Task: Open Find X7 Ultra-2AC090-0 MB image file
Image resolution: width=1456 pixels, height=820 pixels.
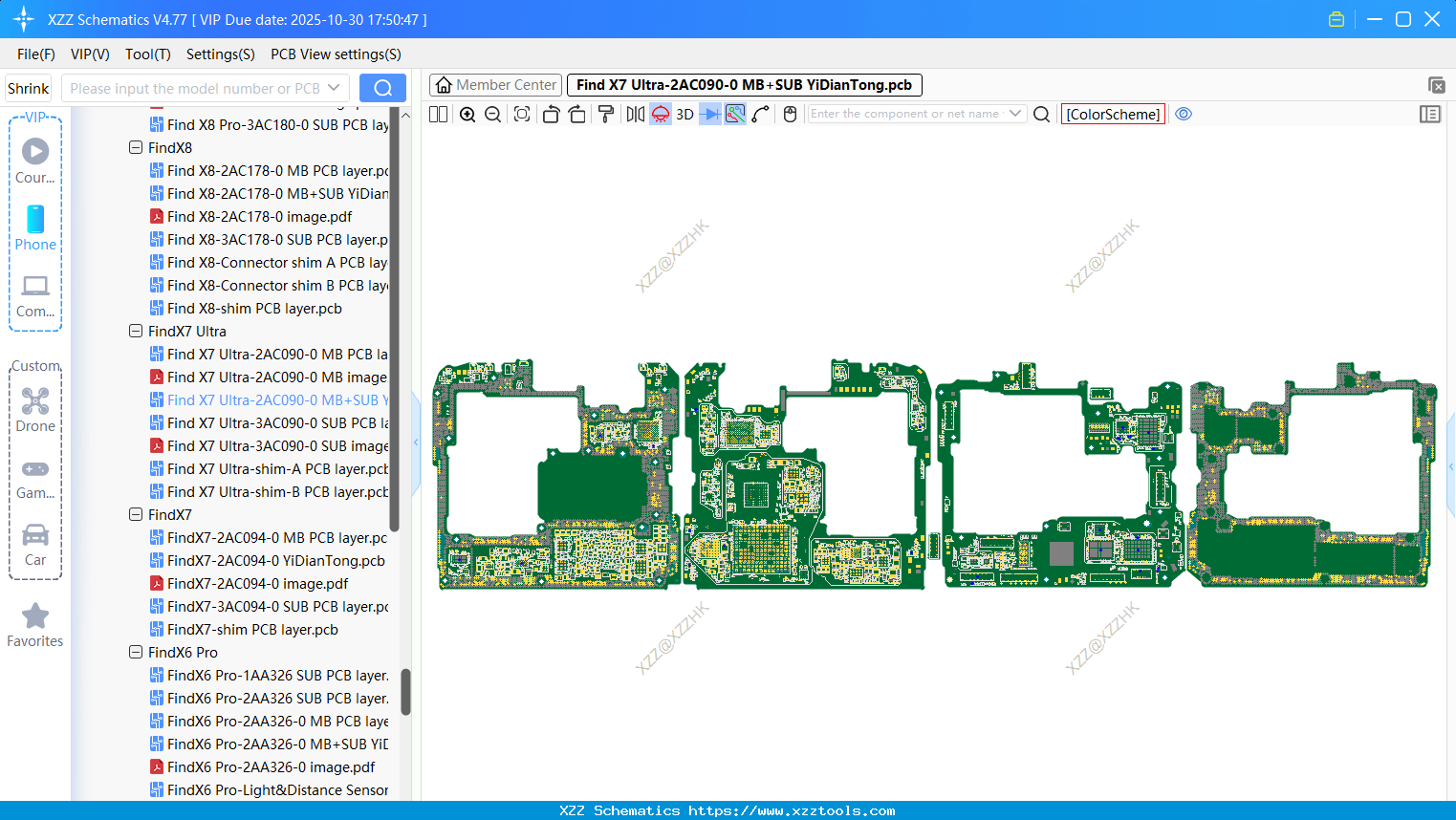Action: [269, 378]
